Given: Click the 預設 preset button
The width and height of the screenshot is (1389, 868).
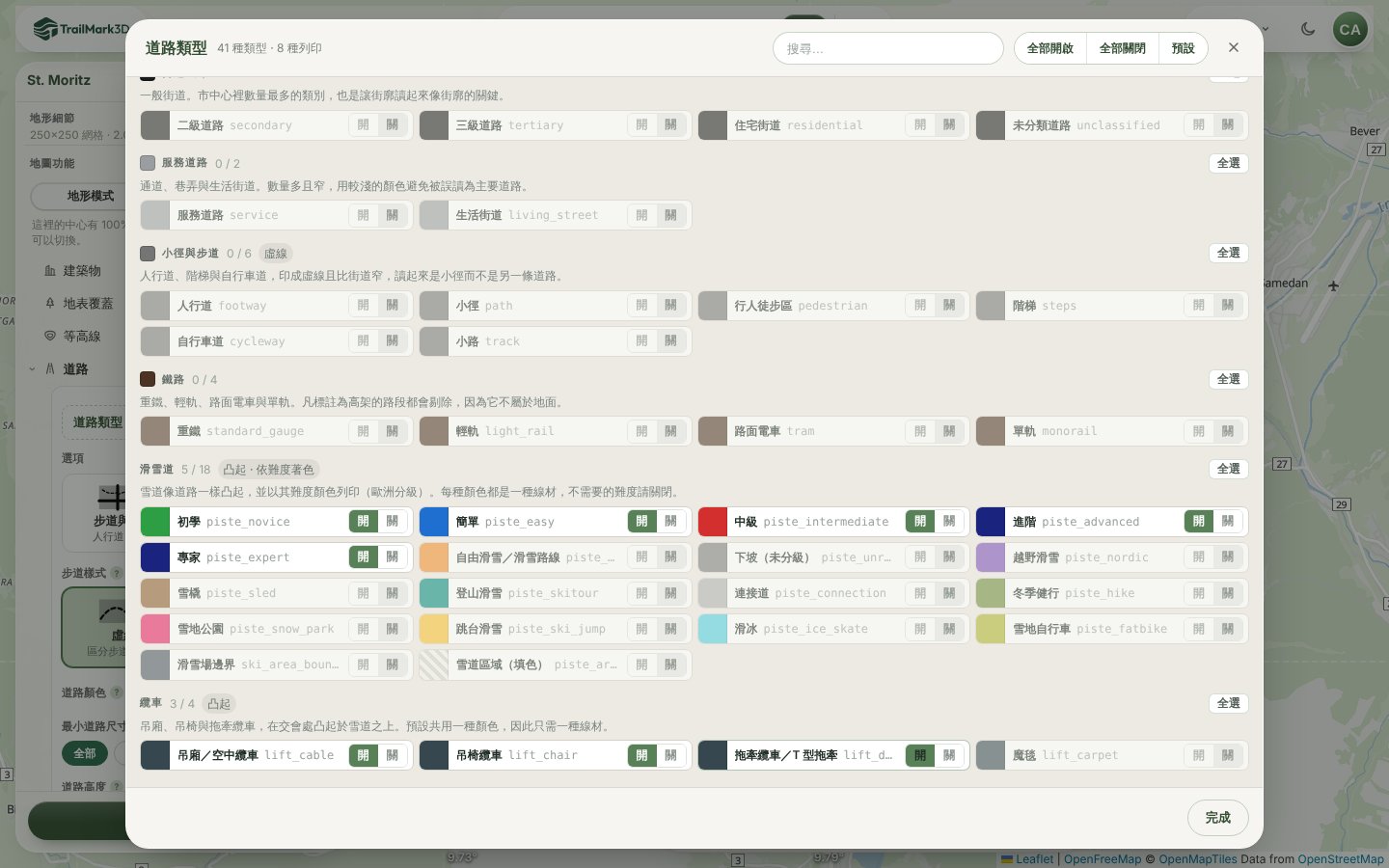Looking at the screenshot, I should click(1184, 48).
